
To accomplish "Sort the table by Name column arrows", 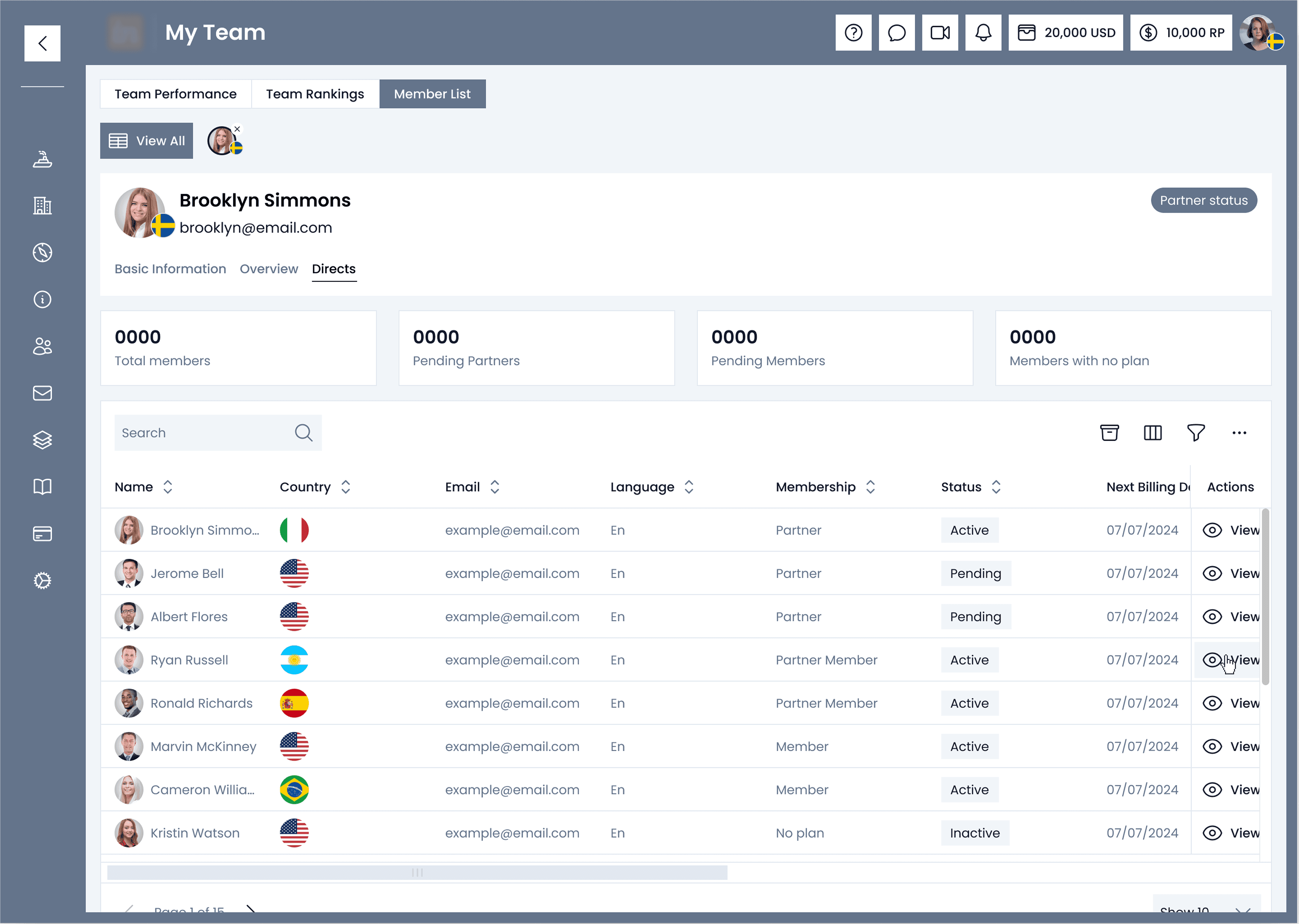I will [167, 487].
